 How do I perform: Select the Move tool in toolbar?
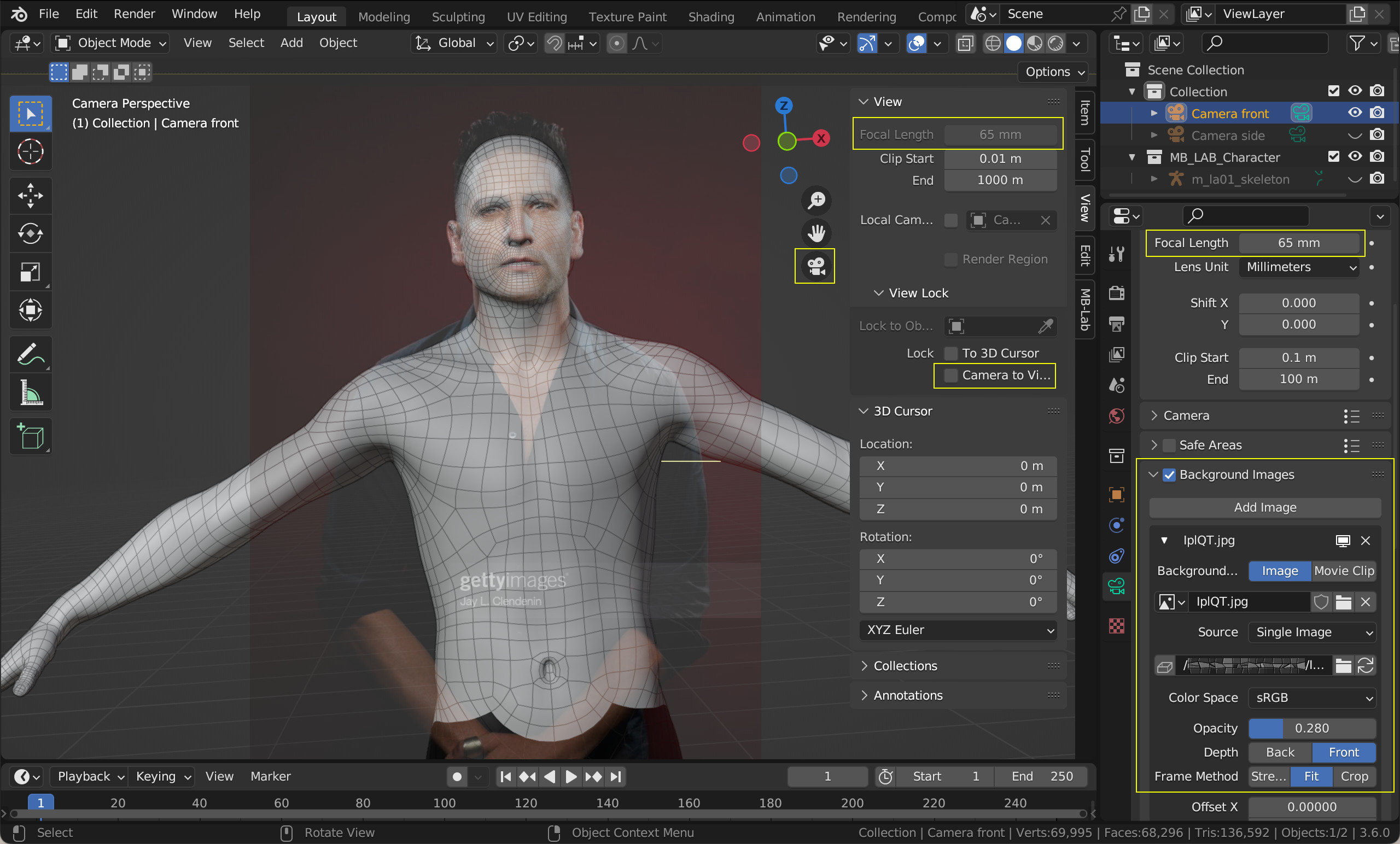pos(30,195)
